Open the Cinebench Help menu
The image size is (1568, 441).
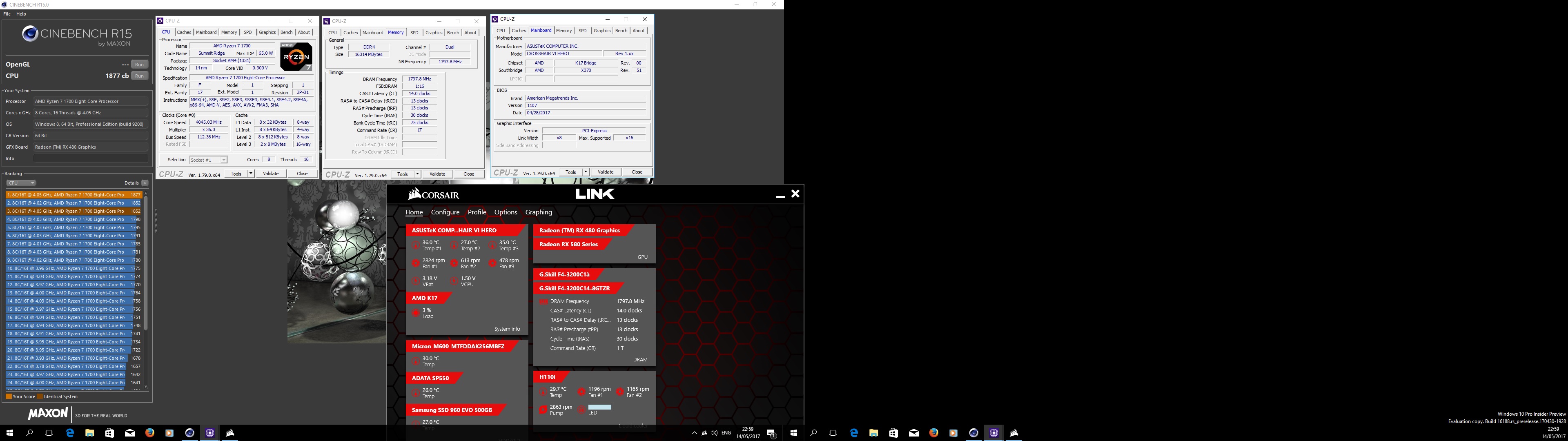point(21,13)
